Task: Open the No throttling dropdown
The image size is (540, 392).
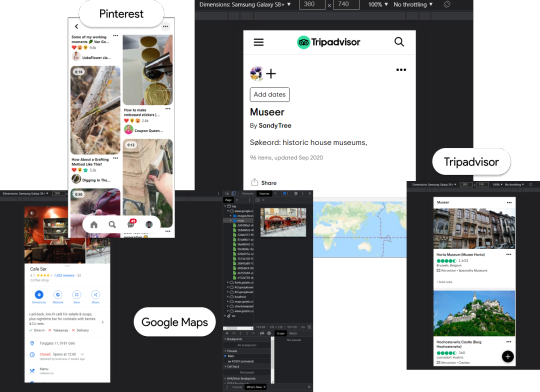Action: (x=413, y=4)
